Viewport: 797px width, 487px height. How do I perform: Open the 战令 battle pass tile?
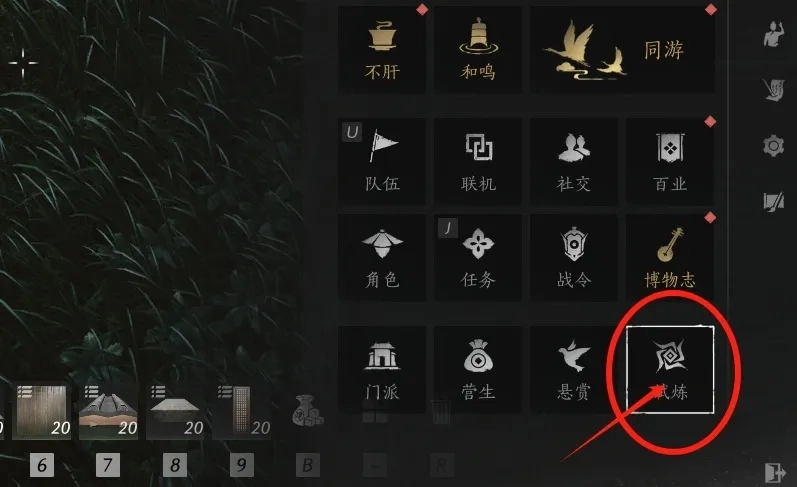[x=574, y=258]
